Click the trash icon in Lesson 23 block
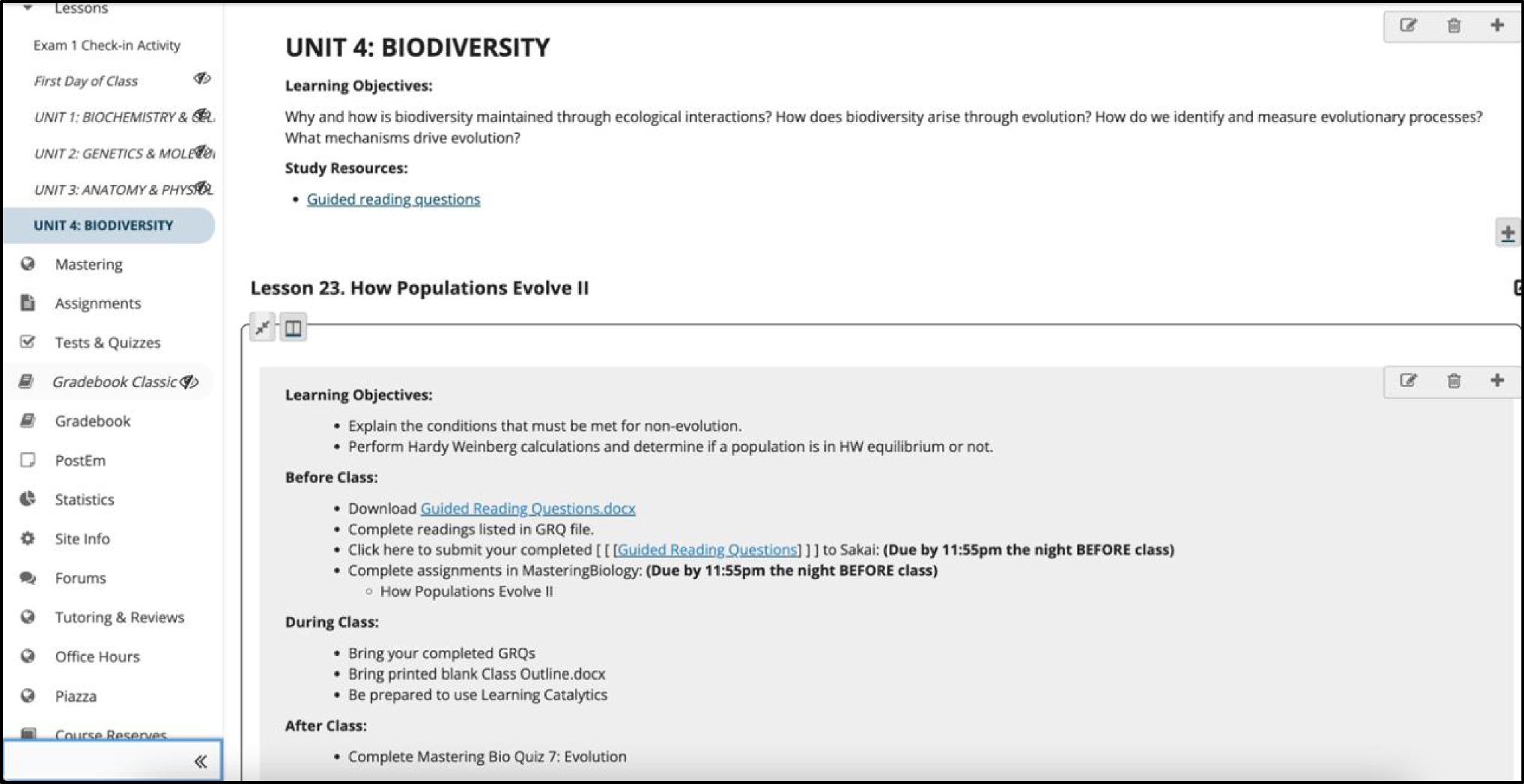This screenshot has height=784, width=1524. (x=1454, y=381)
